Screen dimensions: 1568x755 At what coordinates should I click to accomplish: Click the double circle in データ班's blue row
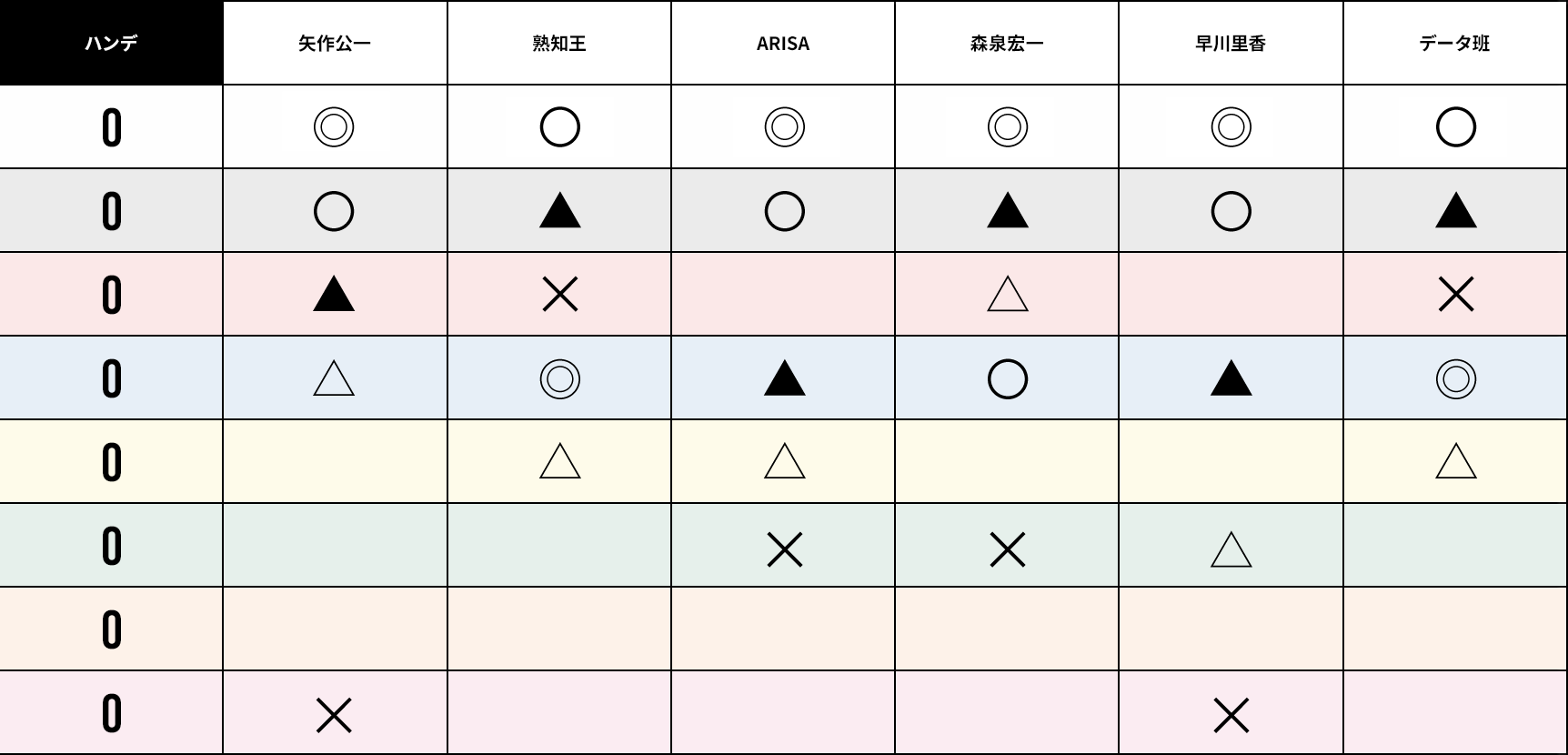tap(1455, 378)
